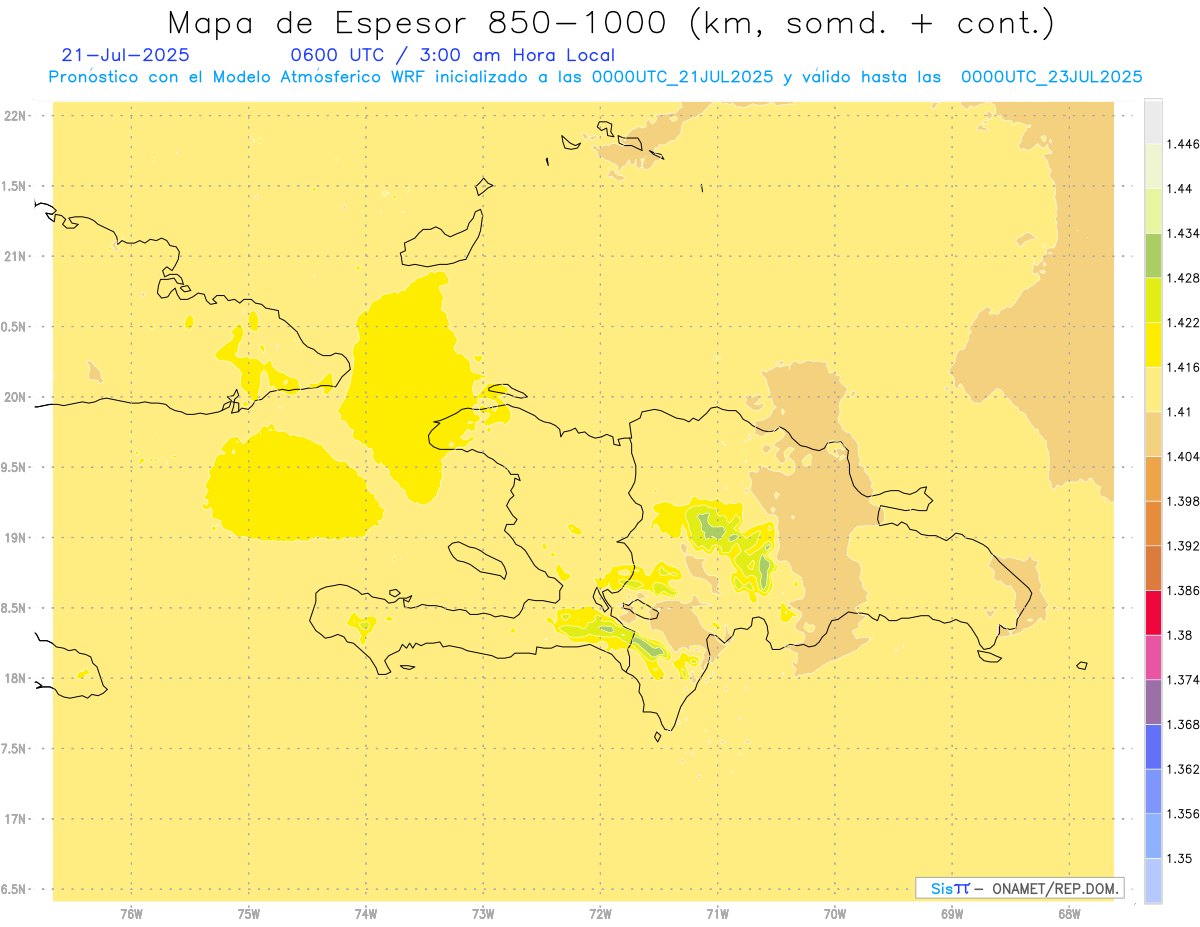
Task: Click the legend value "1.368"
Action: (x=1183, y=724)
